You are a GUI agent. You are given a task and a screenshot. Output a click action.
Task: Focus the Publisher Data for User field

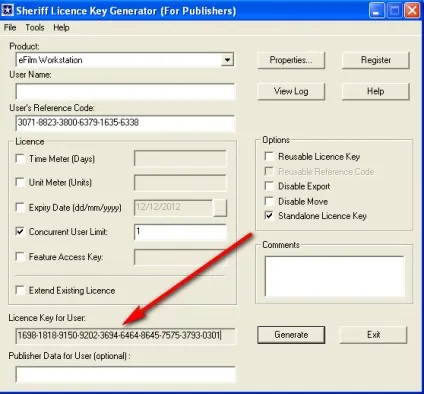tap(125, 374)
